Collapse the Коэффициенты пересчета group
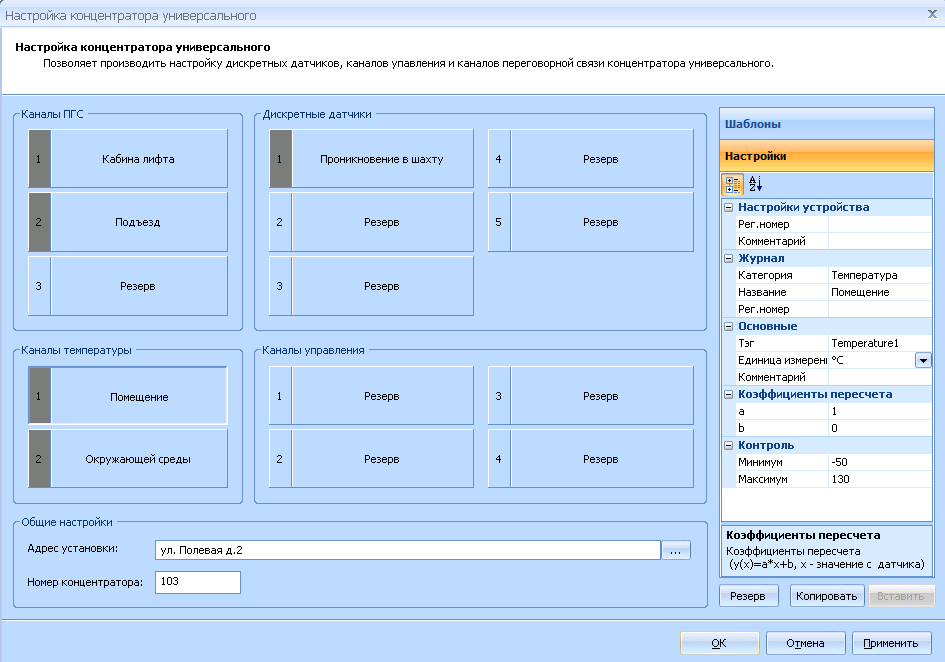Screen dimensions: 945x662 click(728, 395)
